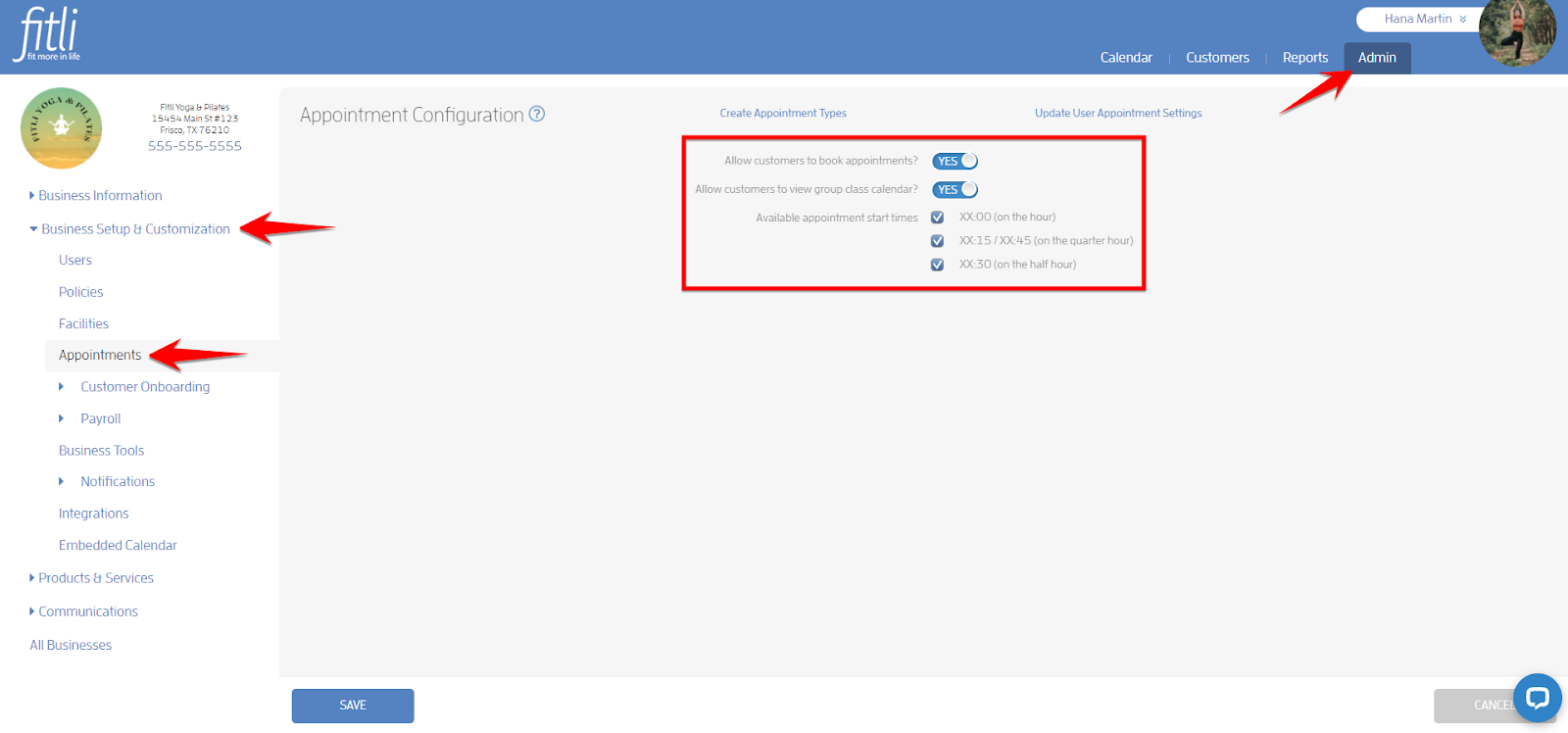Expand the Customer Onboarding submenu
Screen dimensions: 1568x733
coord(61,387)
